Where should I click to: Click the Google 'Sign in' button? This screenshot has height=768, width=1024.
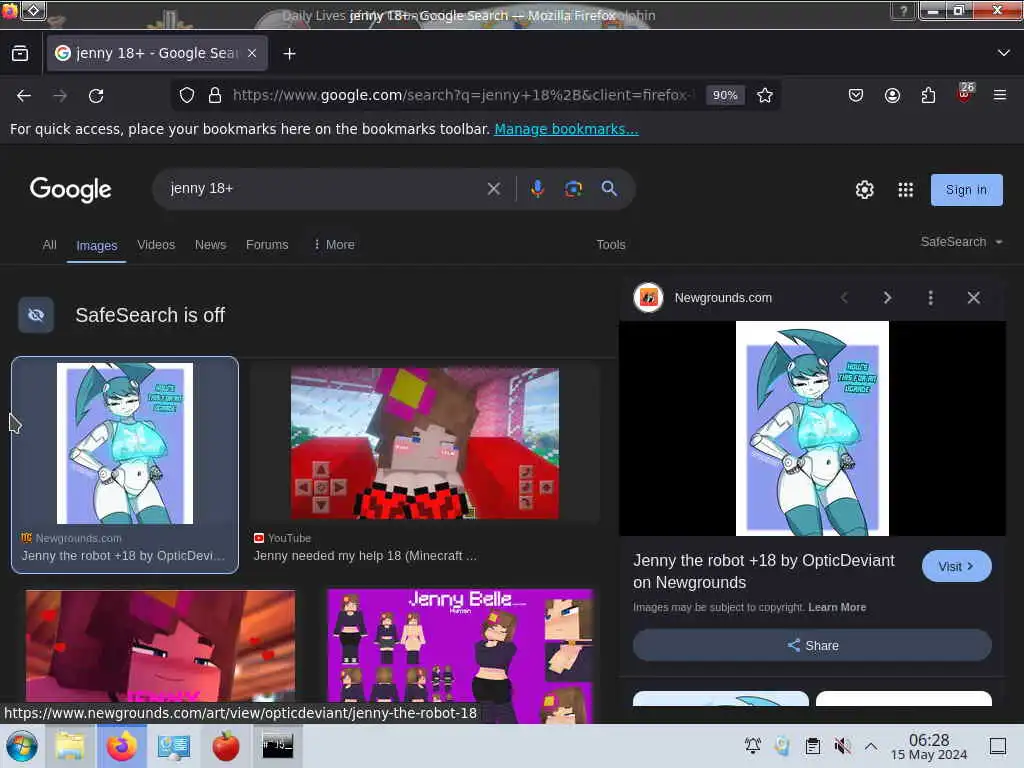pos(967,190)
